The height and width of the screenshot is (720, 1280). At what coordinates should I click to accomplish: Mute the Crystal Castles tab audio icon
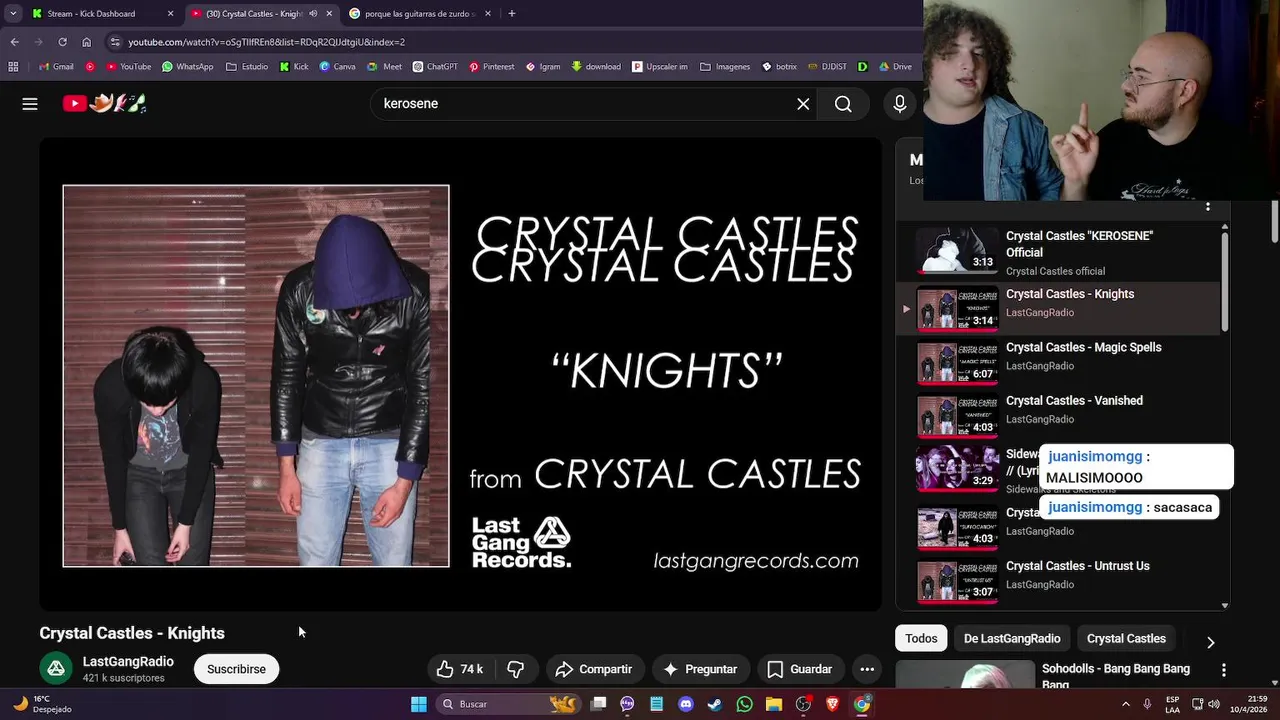(x=313, y=14)
